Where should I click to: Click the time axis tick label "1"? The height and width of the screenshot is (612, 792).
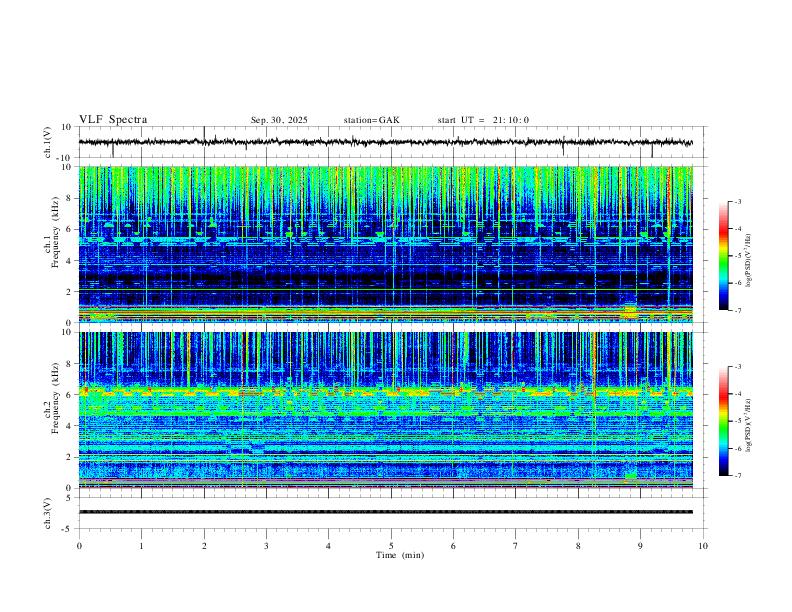pyautogui.click(x=141, y=546)
